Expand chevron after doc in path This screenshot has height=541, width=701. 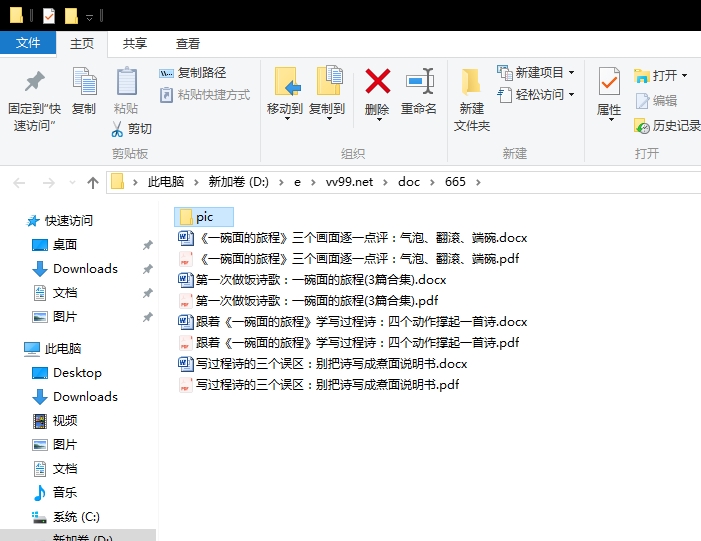click(432, 182)
